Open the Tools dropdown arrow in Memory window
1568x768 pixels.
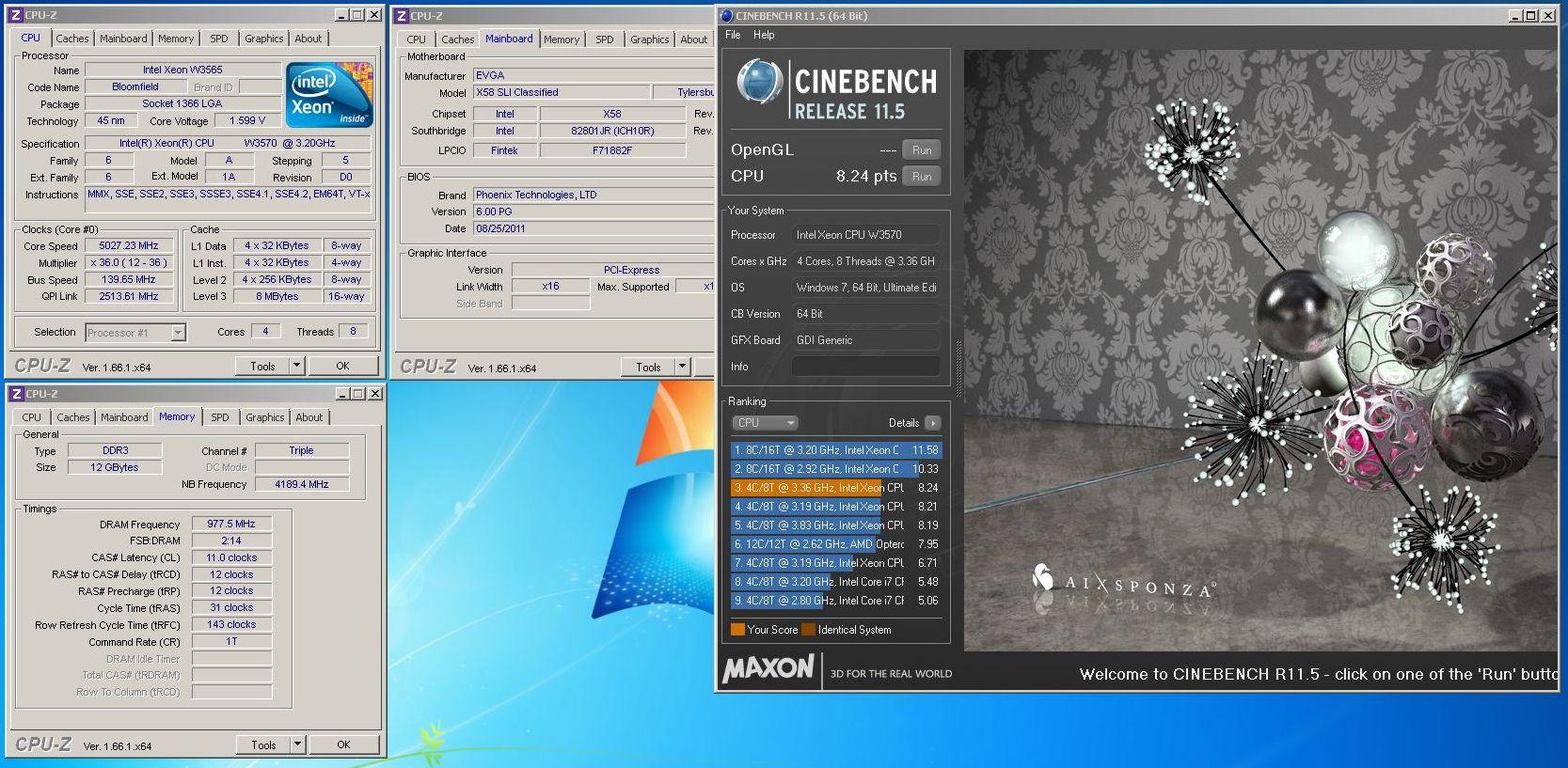click(297, 744)
